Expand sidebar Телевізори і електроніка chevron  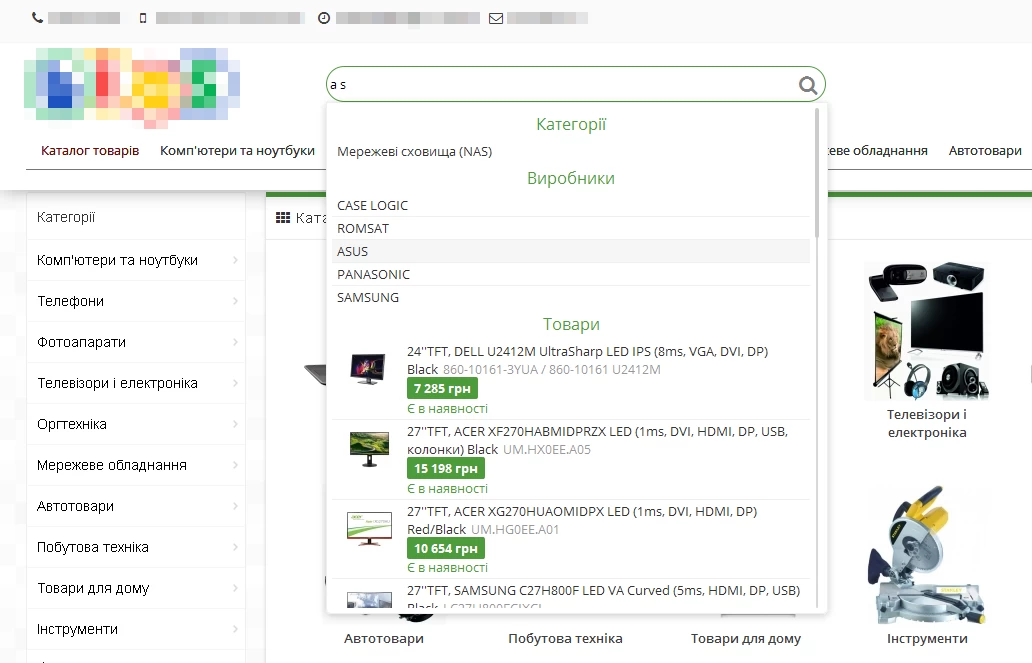(235, 383)
